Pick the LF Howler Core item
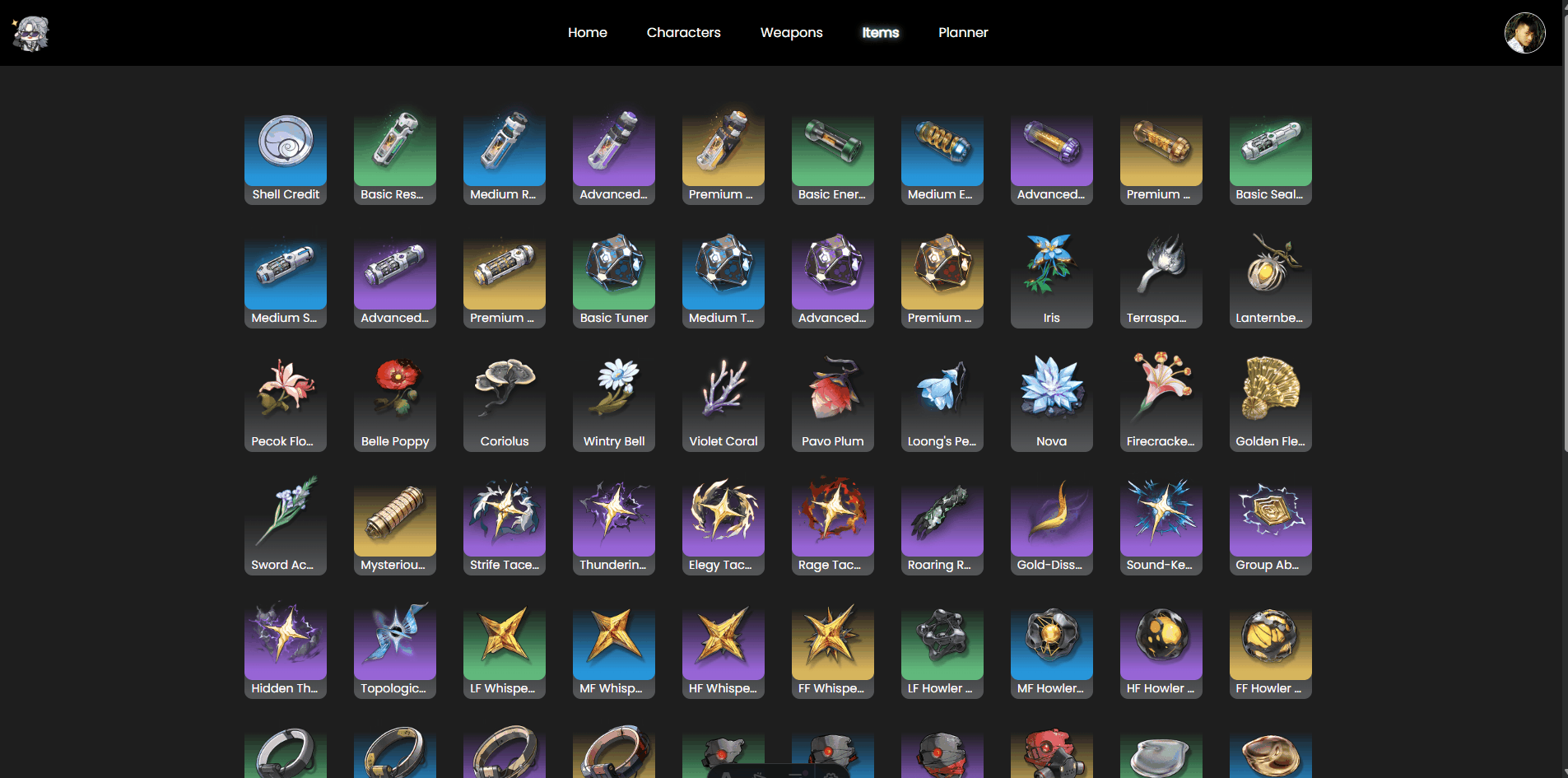1568x778 pixels. (x=942, y=650)
